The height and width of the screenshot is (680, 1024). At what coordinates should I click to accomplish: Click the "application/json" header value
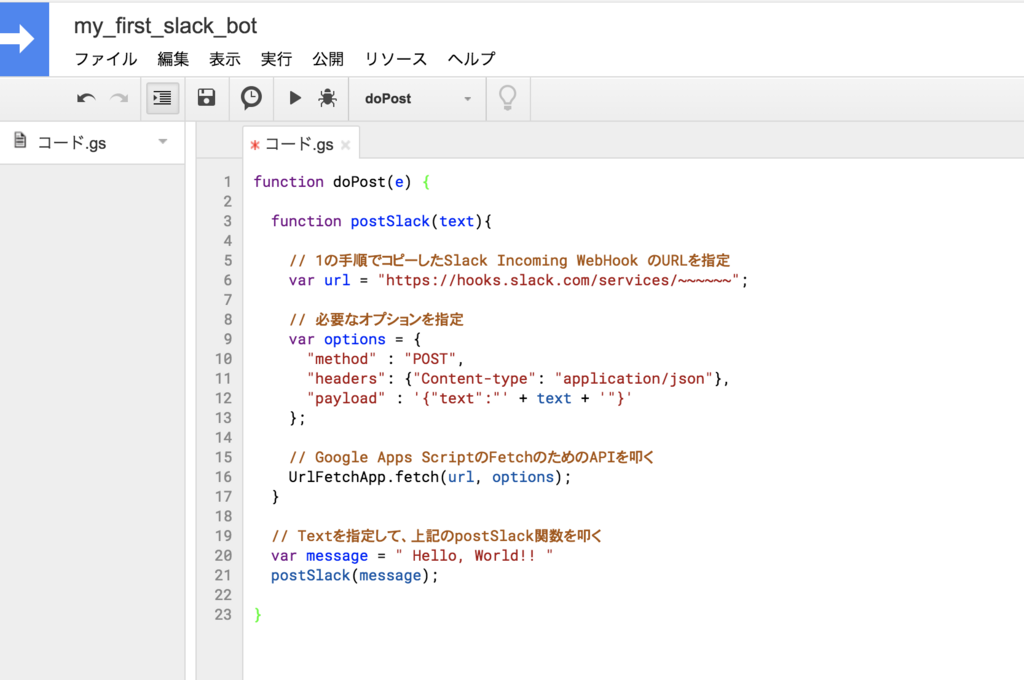pyautogui.click(x=633, y=379)
